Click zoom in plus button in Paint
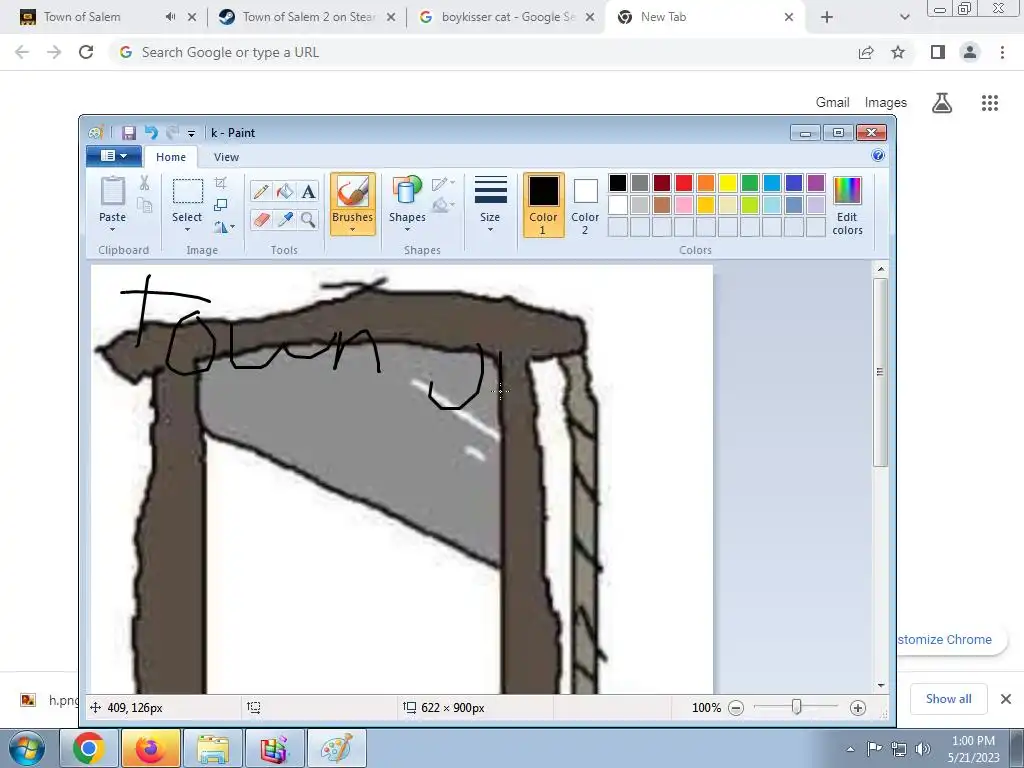Screen dimensions: 1024x768 857,708
